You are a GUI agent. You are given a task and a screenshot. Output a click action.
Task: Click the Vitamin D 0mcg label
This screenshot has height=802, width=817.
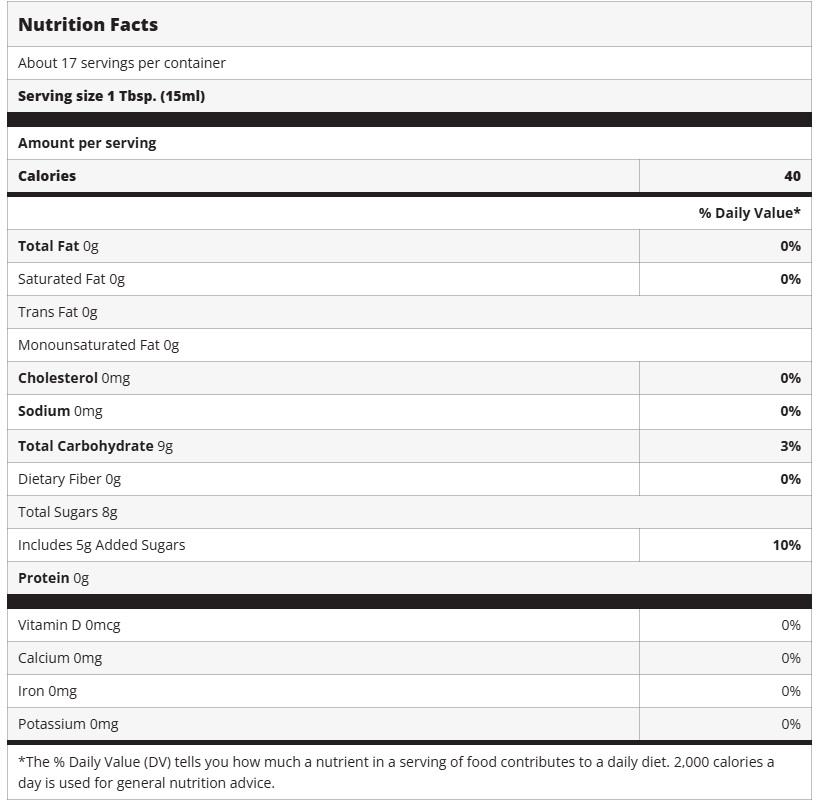click(x=69, y=625)
